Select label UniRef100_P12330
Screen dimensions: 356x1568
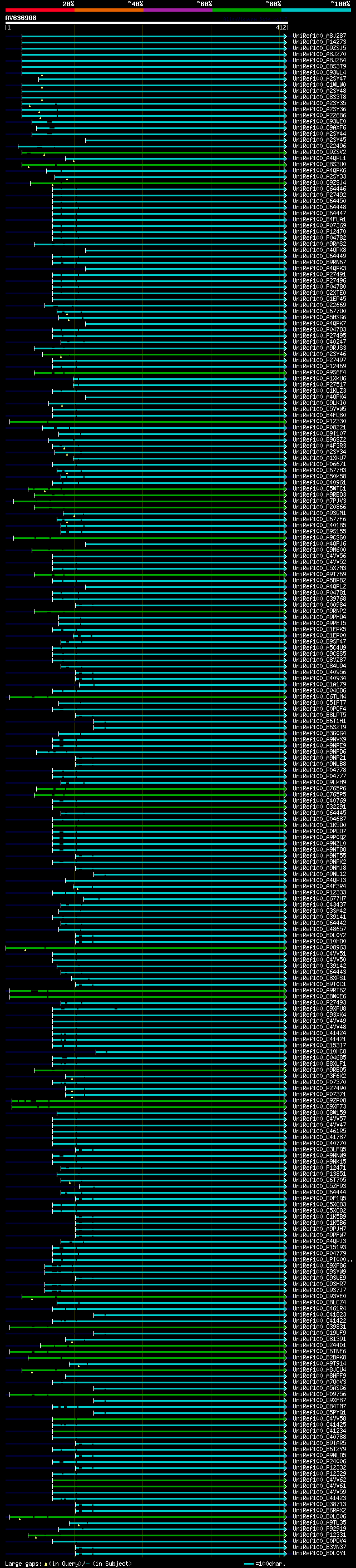[319, 421]
